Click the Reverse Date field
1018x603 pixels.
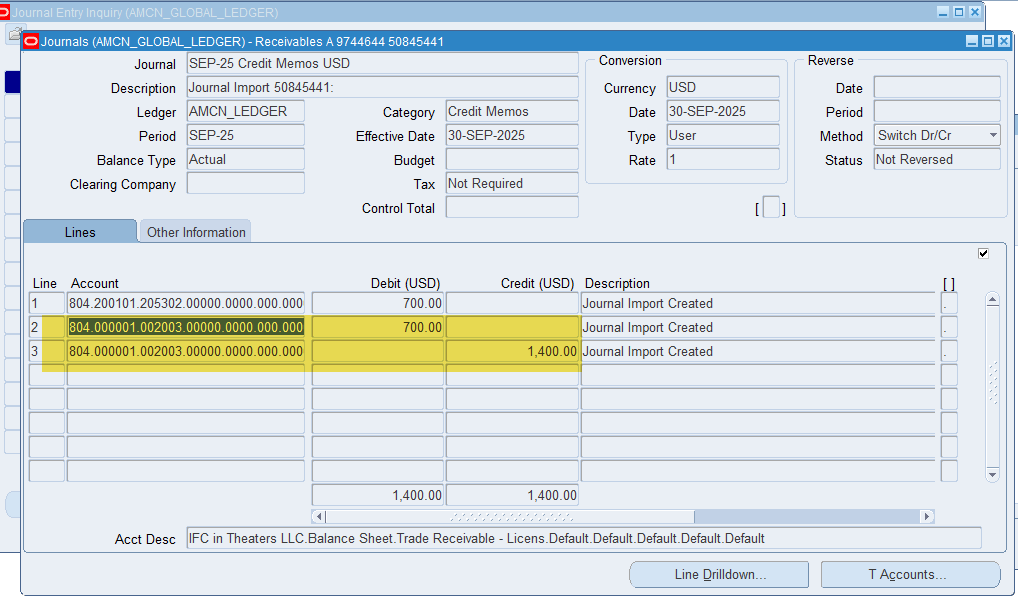pyautogui.click(x=937, y=87)
